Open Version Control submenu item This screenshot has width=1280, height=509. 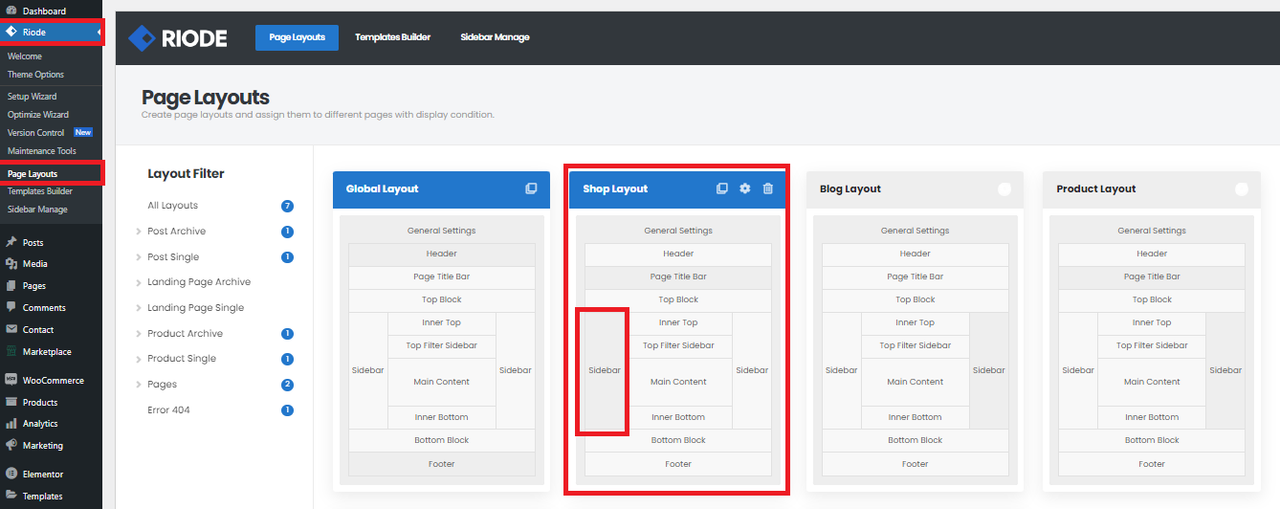tap(36, 132)
